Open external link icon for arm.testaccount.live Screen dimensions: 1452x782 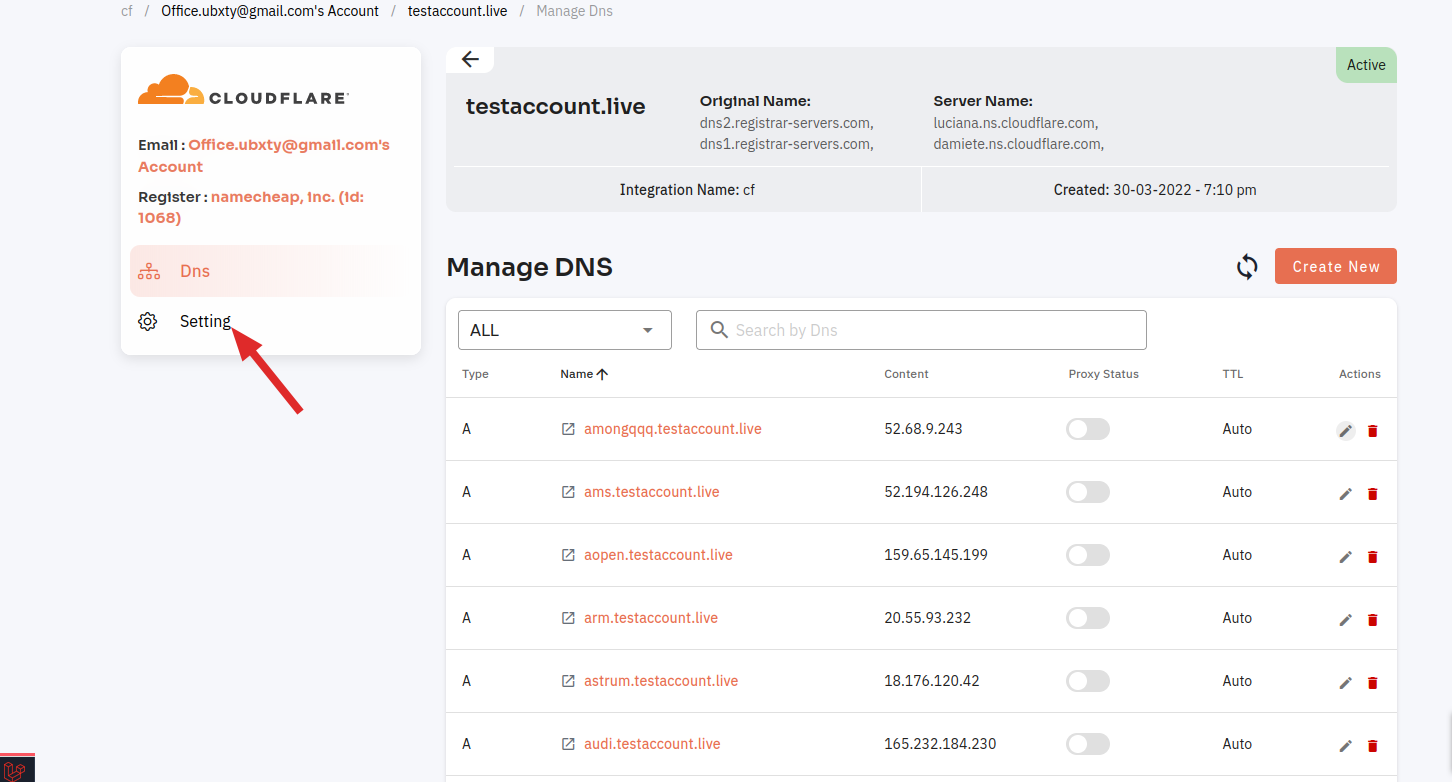pos(568,618)
